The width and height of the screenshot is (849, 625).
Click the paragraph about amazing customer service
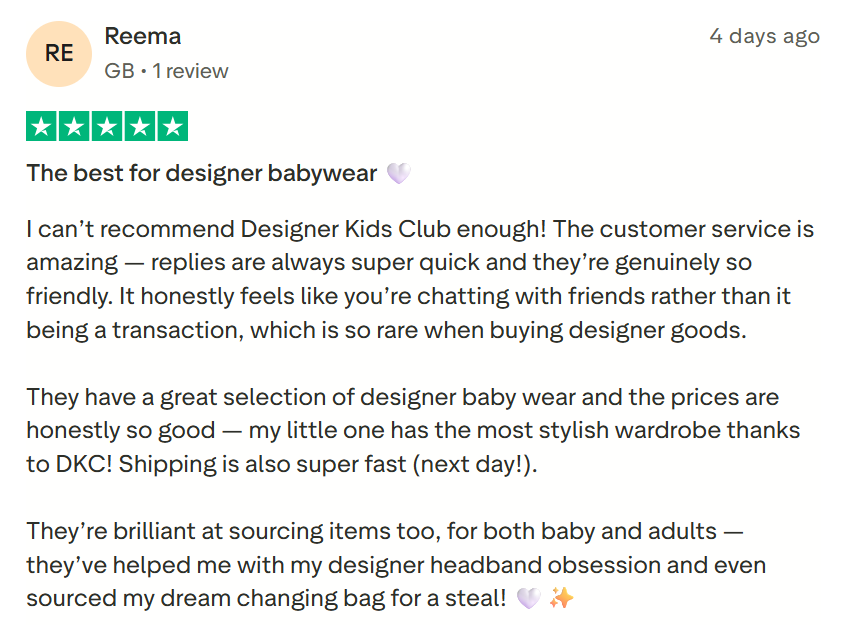(x=420, y=279)
